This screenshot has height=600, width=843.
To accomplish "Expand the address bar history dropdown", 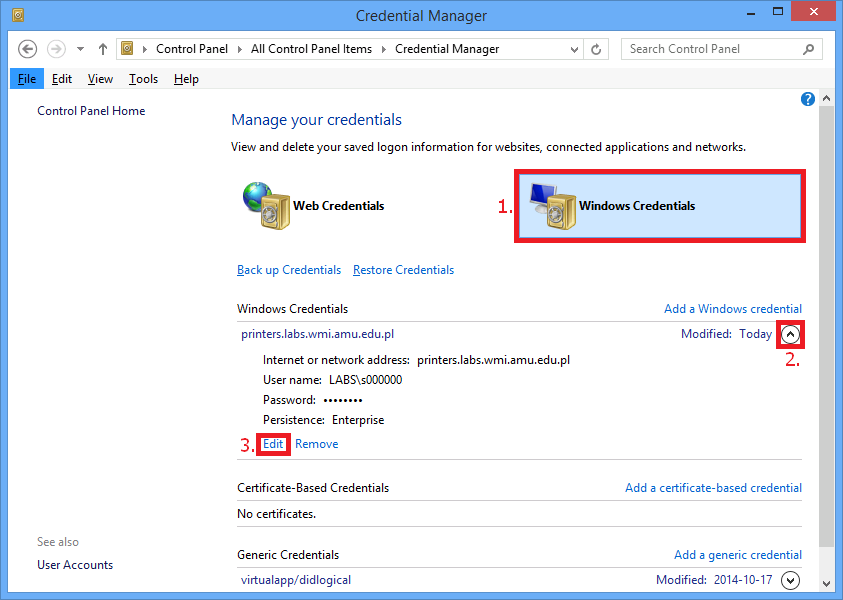I will tap(574, 49).
